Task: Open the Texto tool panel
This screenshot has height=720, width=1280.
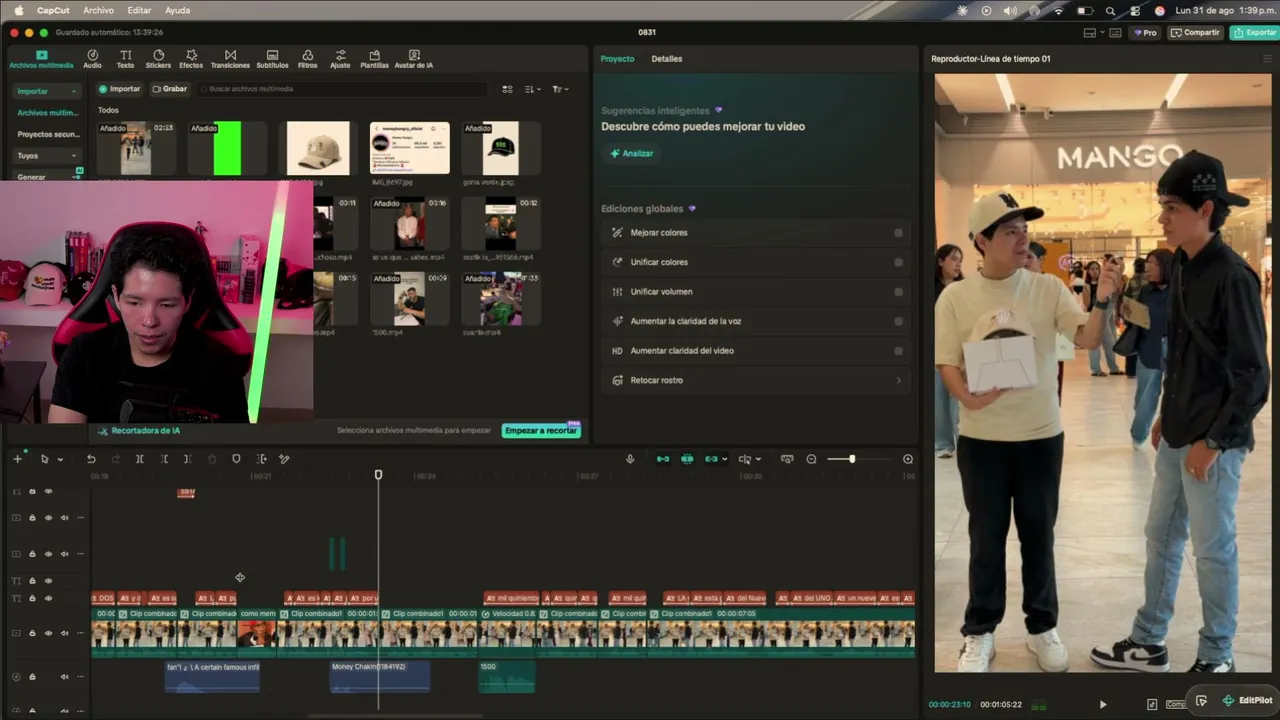Action: pos(125,59)
